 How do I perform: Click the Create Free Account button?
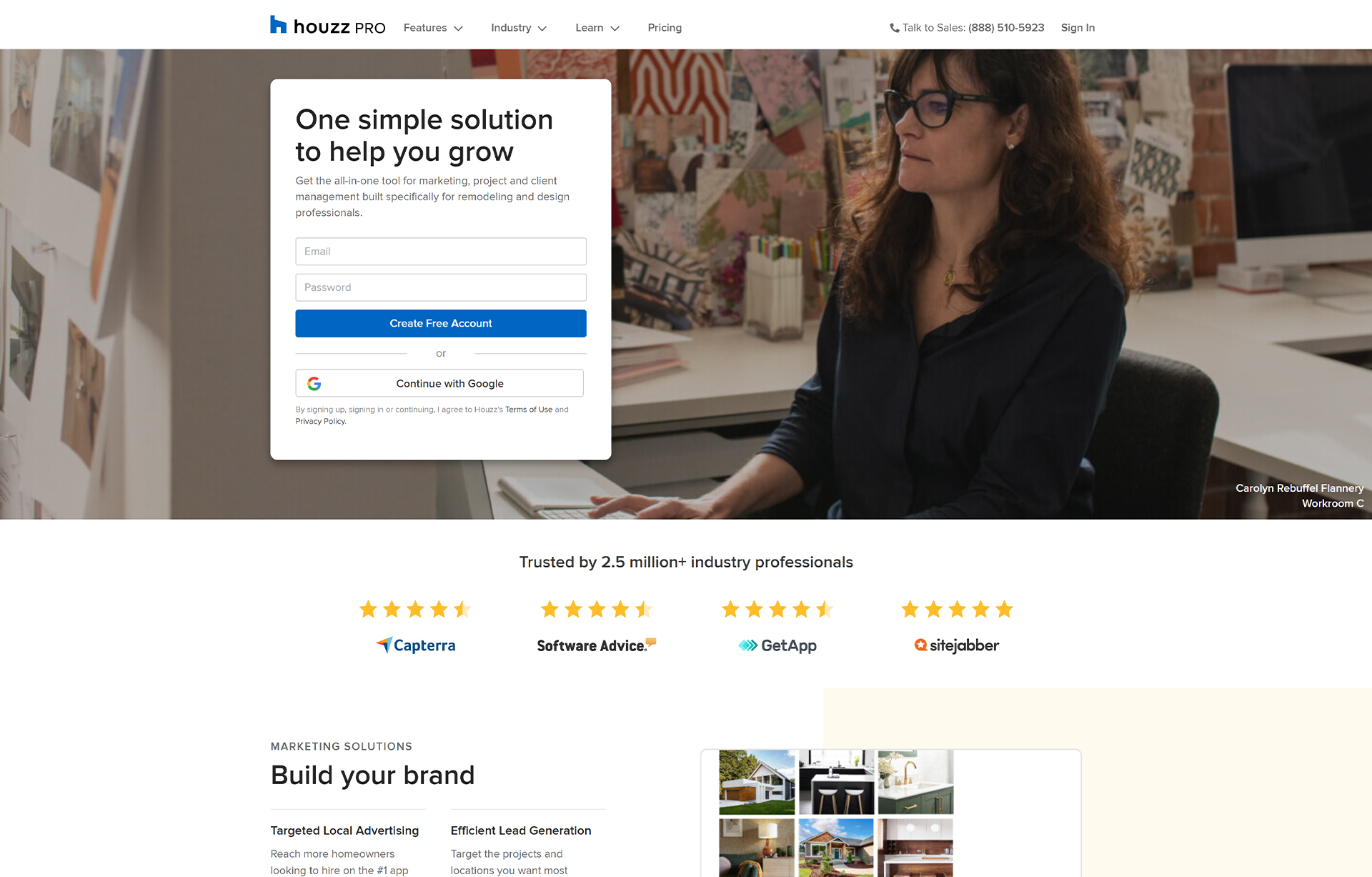(440, 323)
